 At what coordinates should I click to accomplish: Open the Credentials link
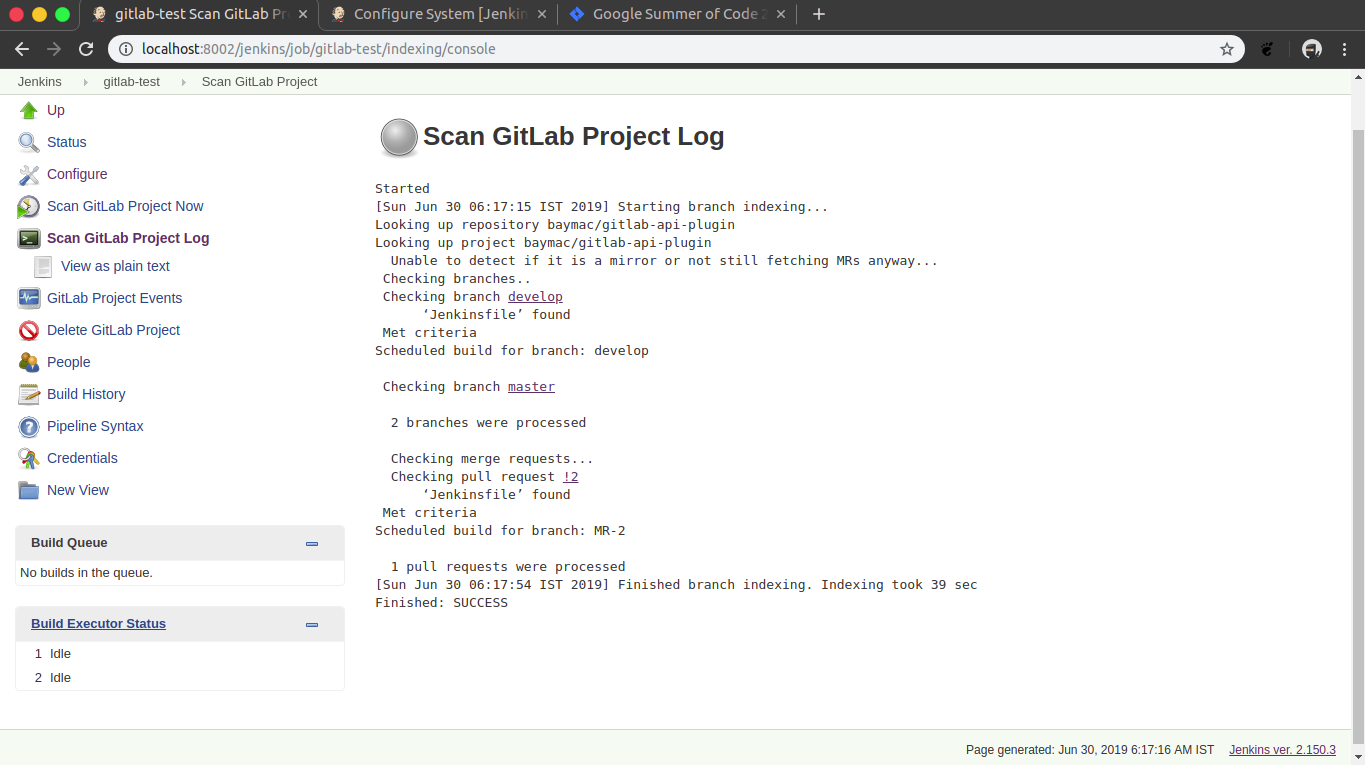82,458
